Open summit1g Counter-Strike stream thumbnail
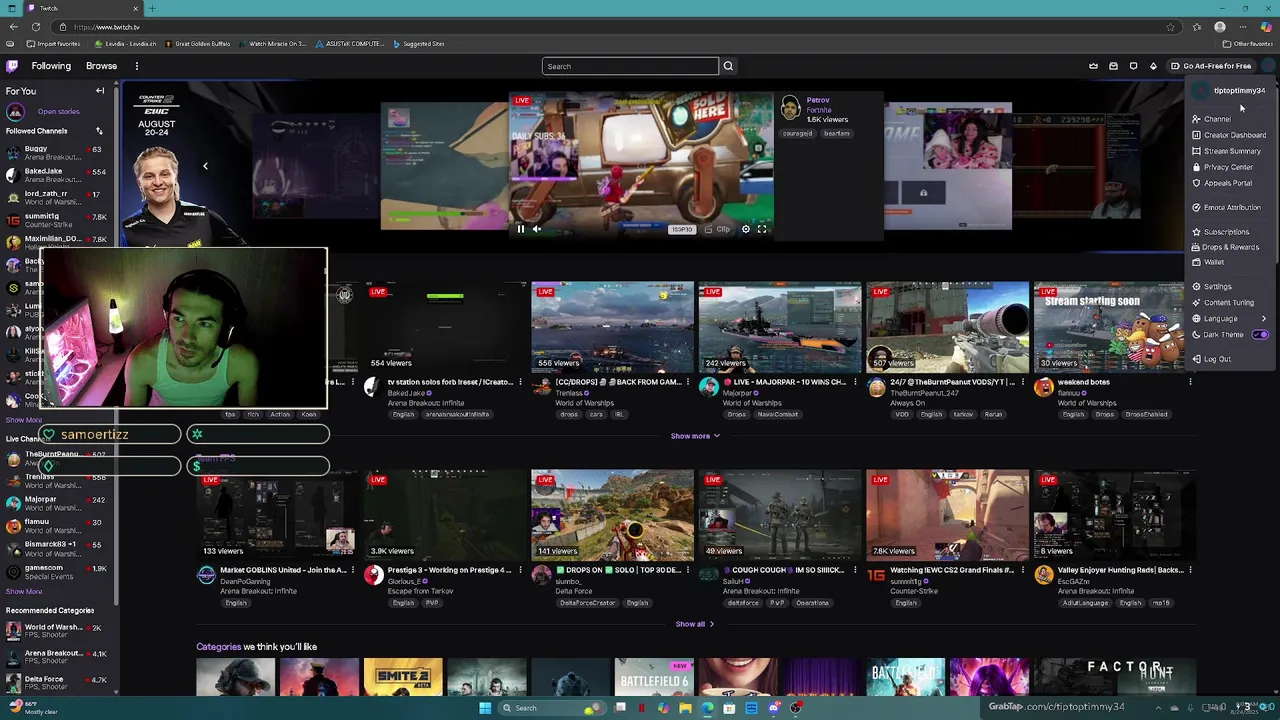The height and width of the screenshot is (720, 1280). click(947, 515)
